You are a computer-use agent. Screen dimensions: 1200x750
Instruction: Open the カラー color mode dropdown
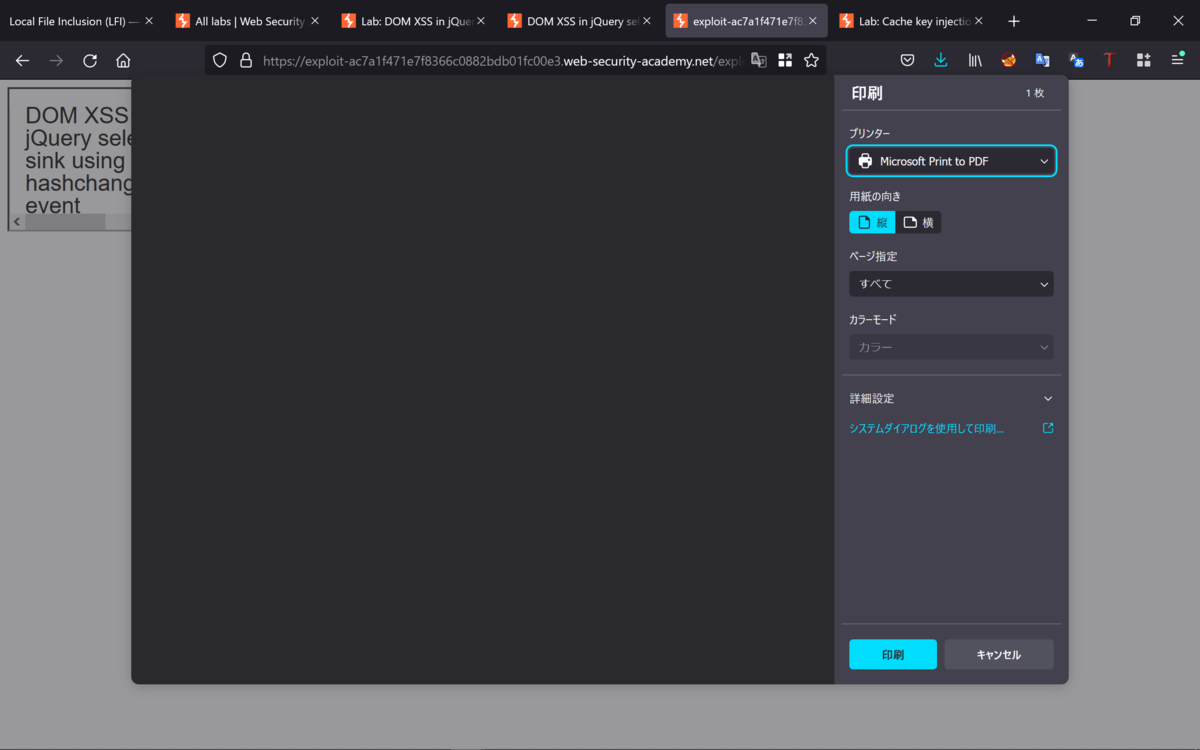pyautogui.click(x=951, y=347)
